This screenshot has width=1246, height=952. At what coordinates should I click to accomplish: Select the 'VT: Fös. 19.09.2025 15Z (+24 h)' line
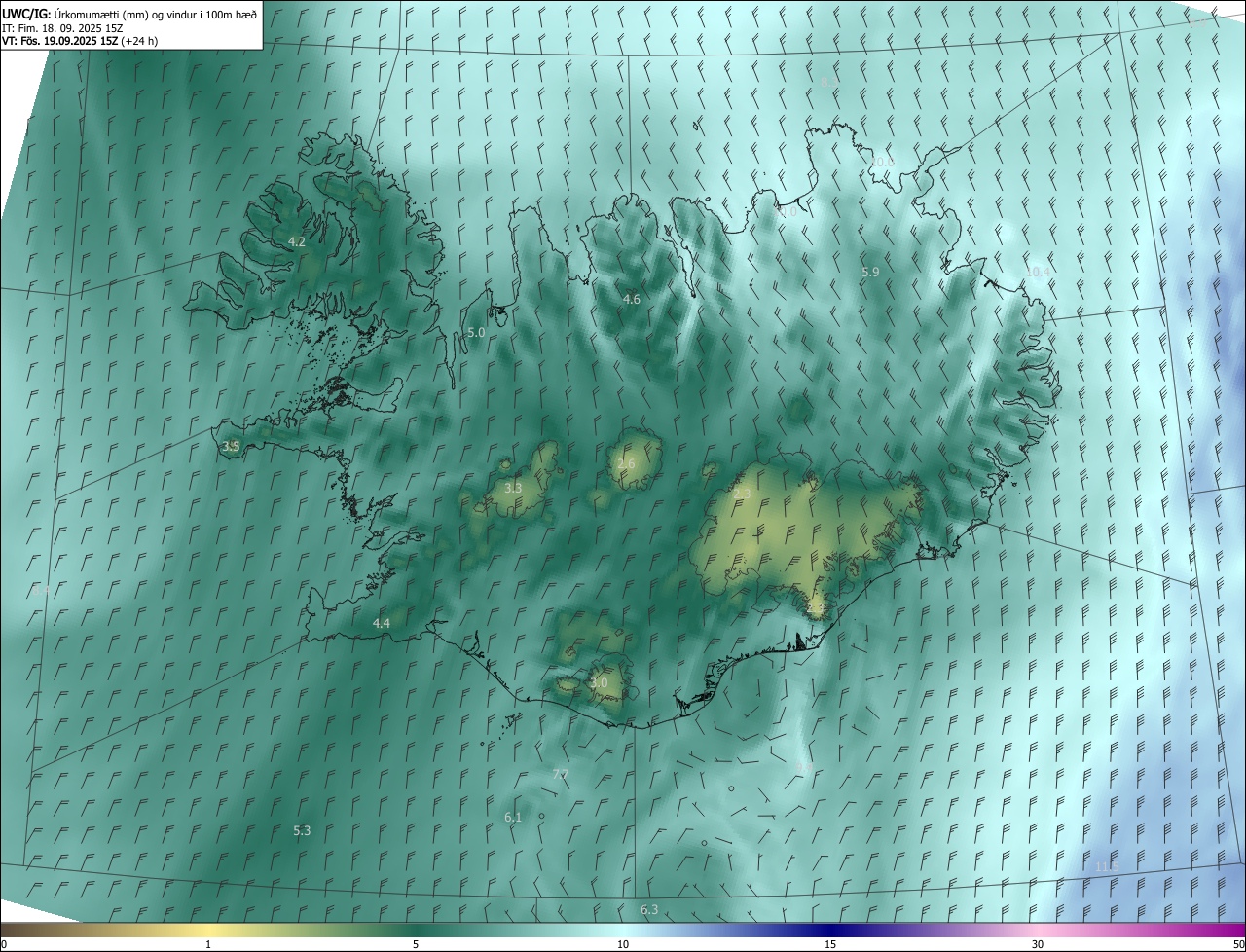[x=80, y=41]
